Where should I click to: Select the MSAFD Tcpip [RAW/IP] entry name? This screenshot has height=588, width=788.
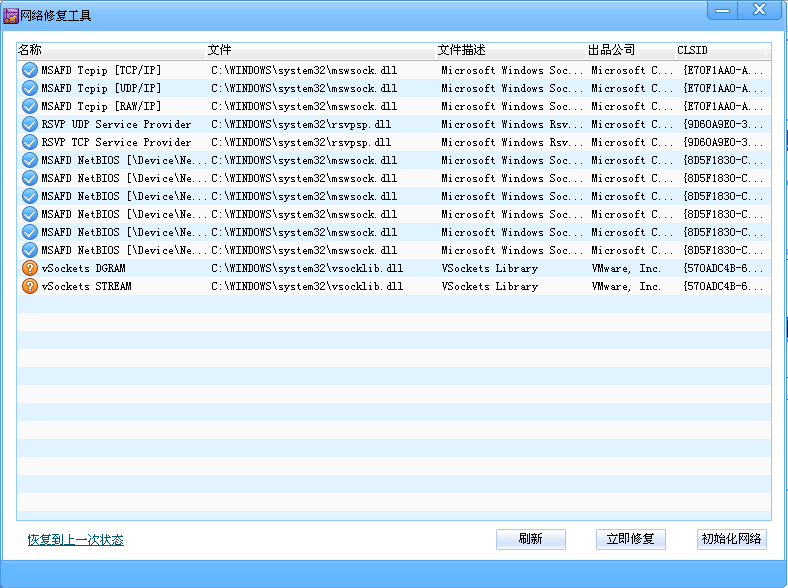pyautogui.click(x=102, y=107)
